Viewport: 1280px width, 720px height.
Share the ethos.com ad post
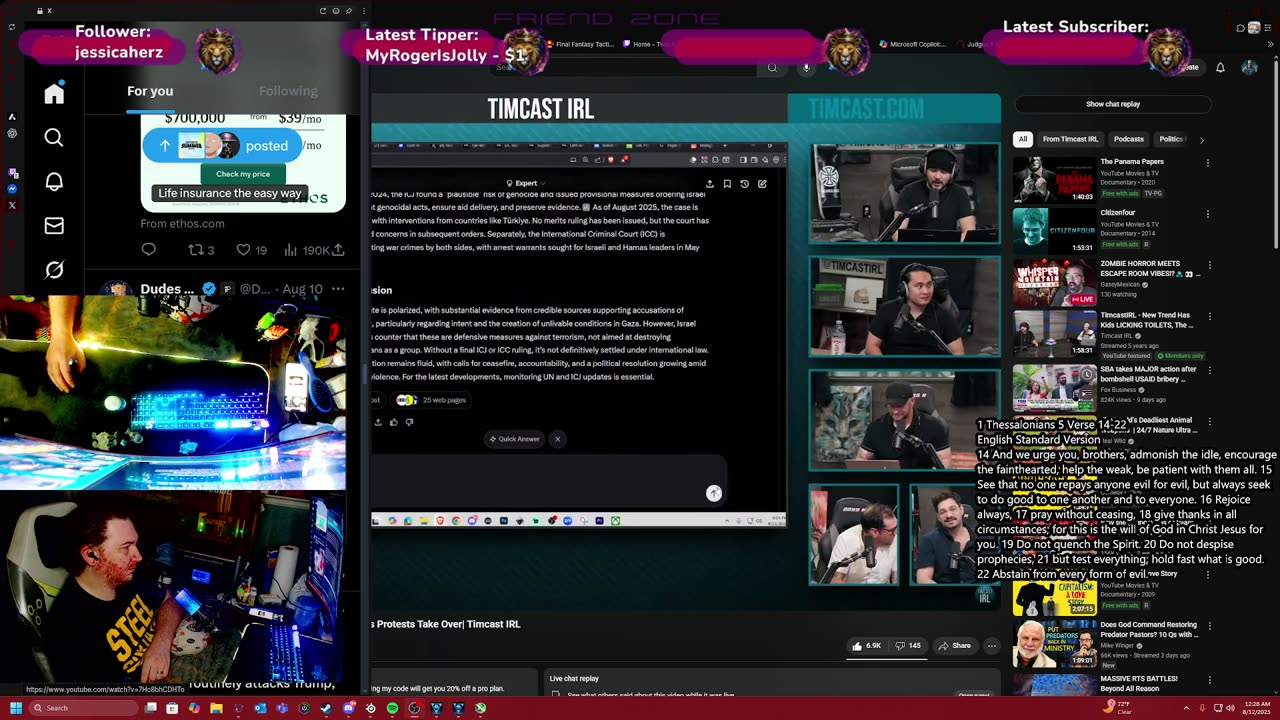[338, 250]
